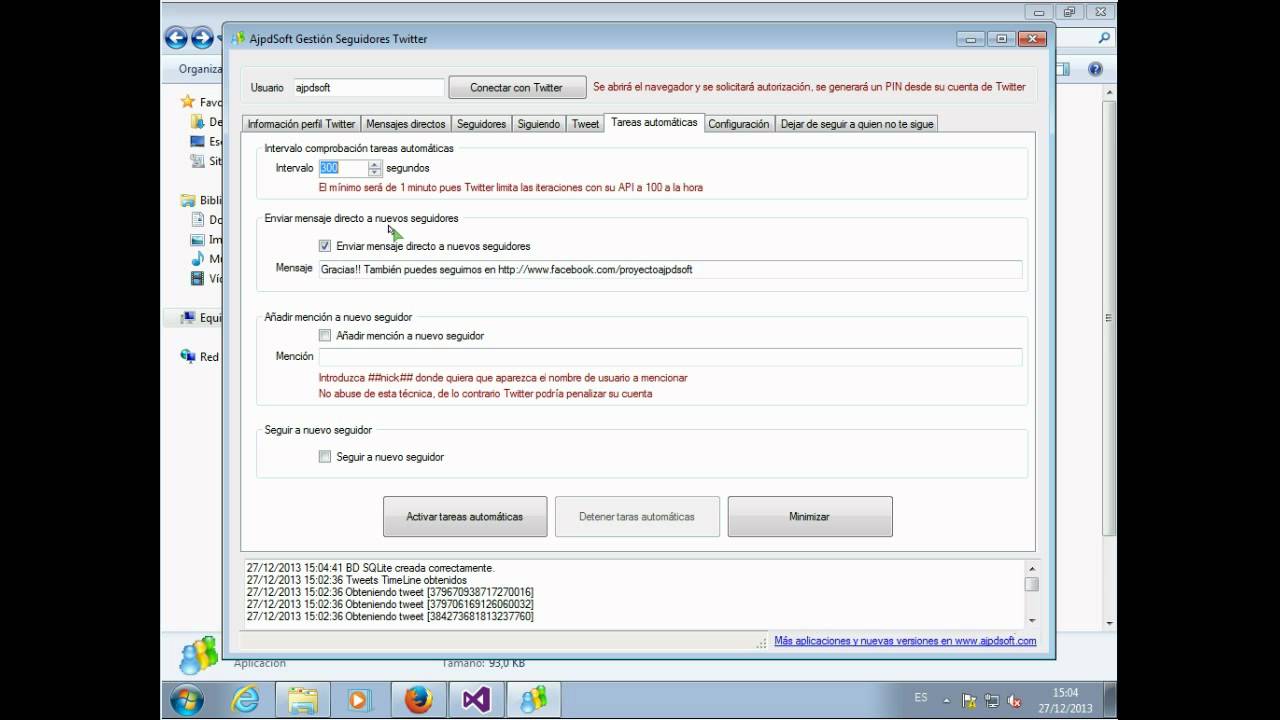
Task: Open the Tweet tab
Action: pos(585,124)
